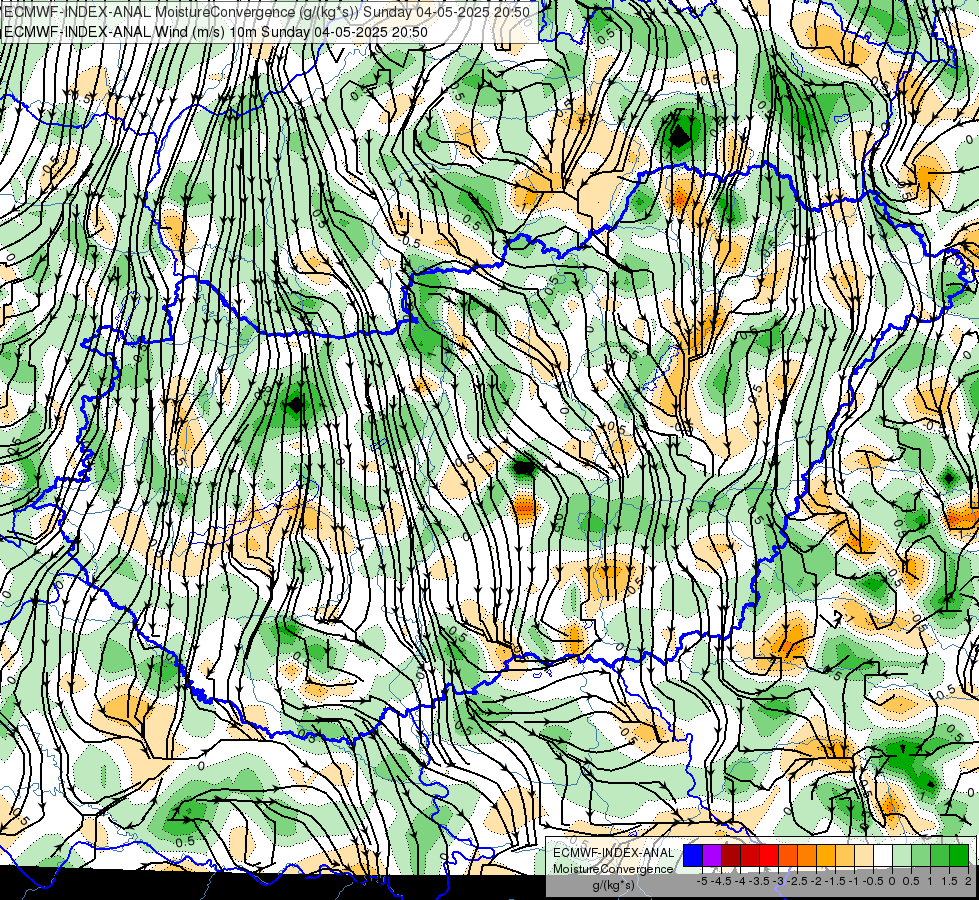Click the legend label ECMWF-INDEX-ANAL
Viewport: 979px width, 900px height.
613,853
